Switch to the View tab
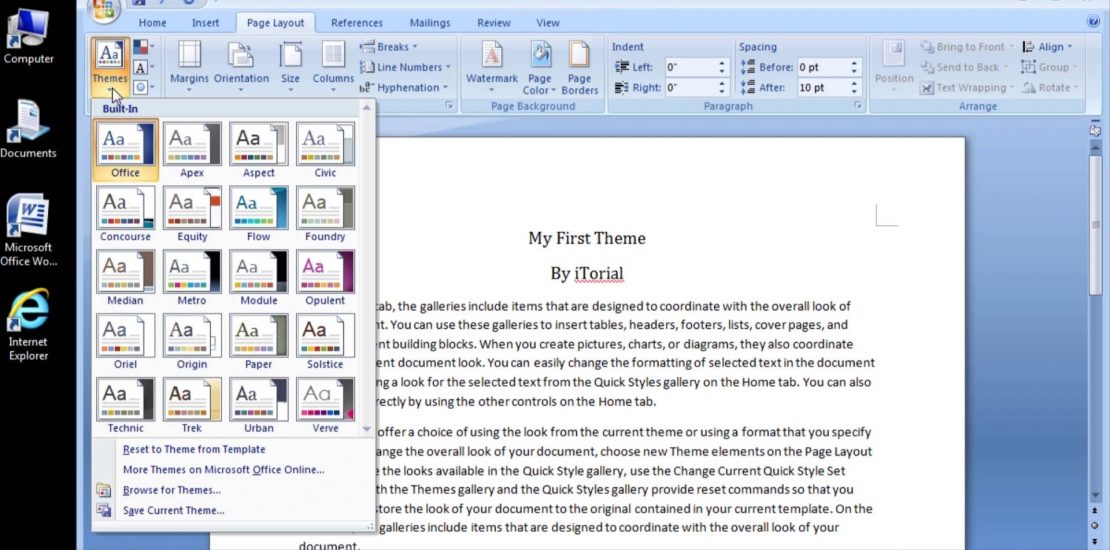This screenshot has width=1110, height=550. click(547, 23)
